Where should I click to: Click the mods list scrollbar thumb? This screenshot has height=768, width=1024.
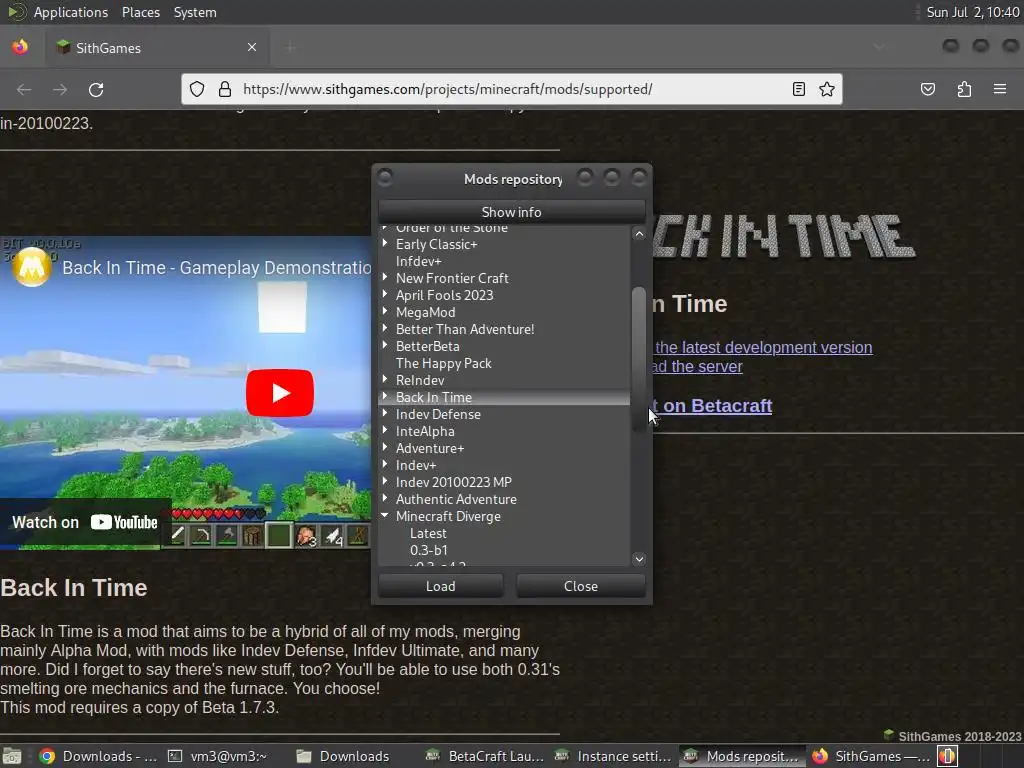pyautogui.click(x=639, y=359)
